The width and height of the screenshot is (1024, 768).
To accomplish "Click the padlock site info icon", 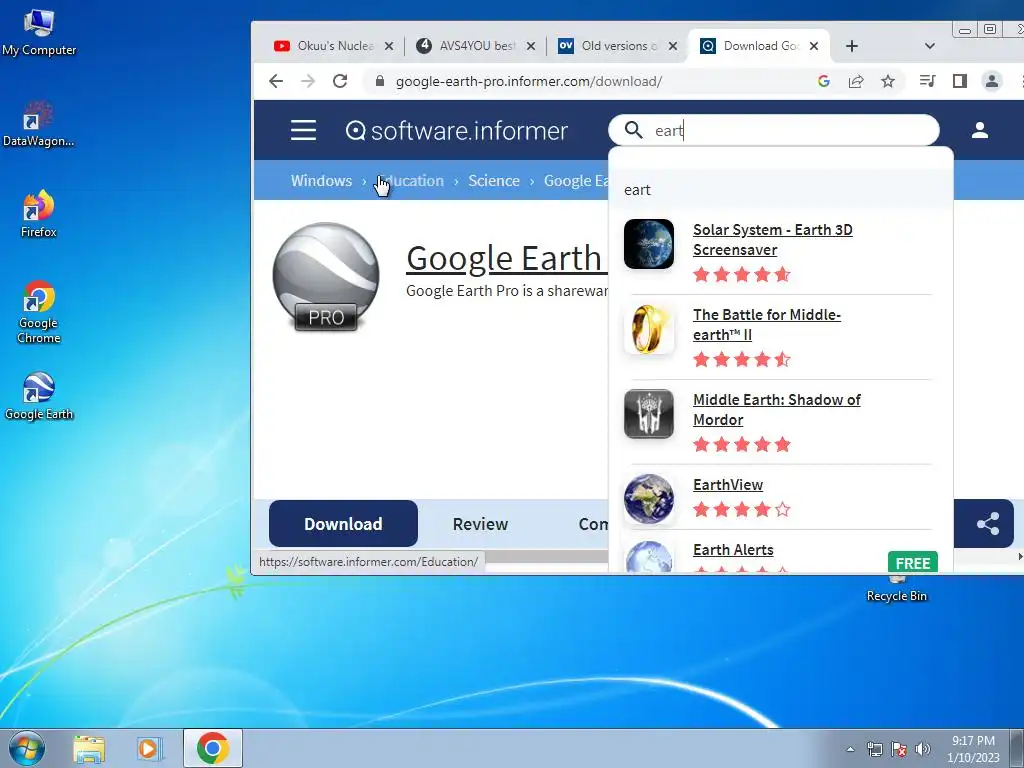I will (379, 81).
